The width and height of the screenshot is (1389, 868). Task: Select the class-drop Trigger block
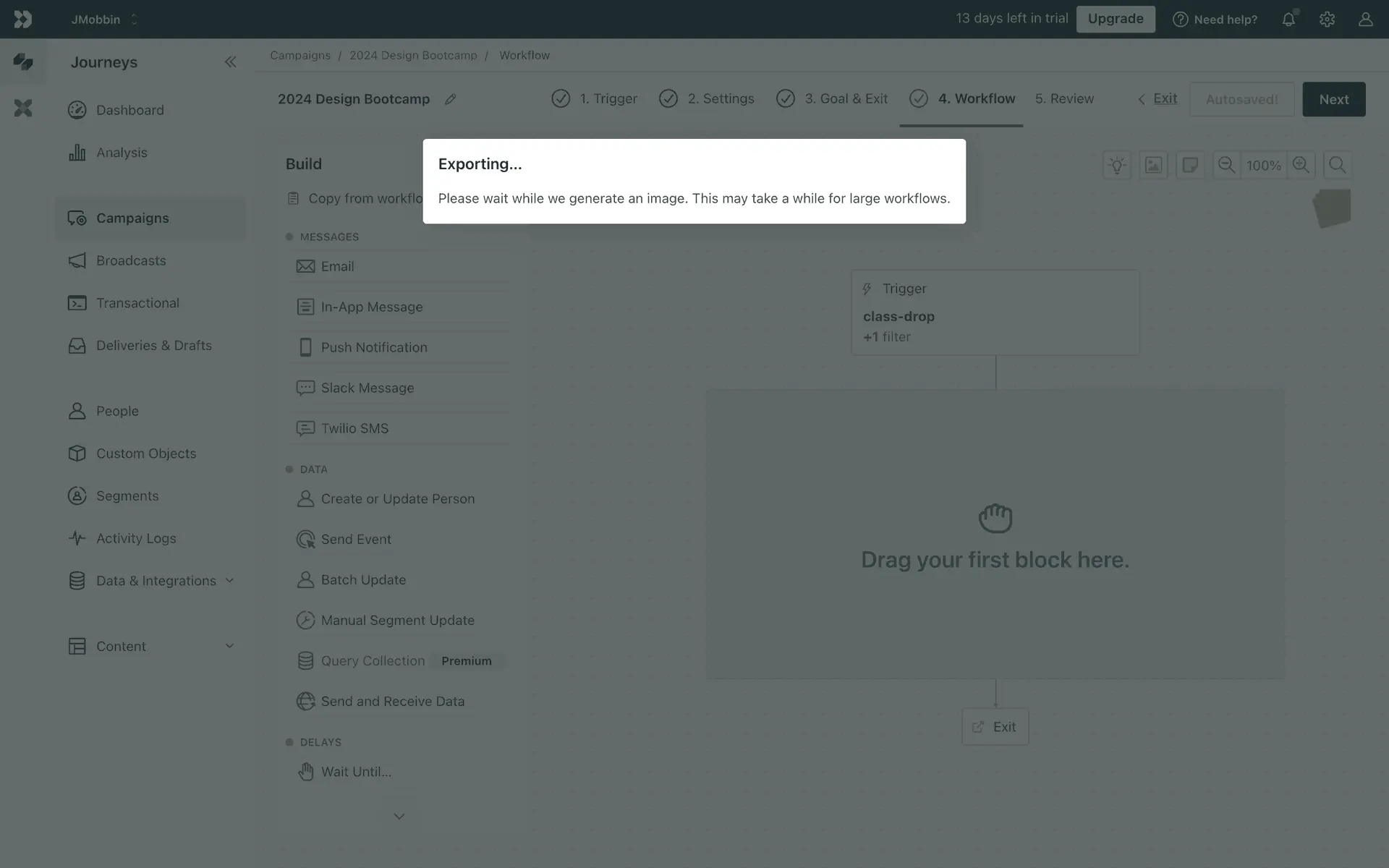[995, 312]
